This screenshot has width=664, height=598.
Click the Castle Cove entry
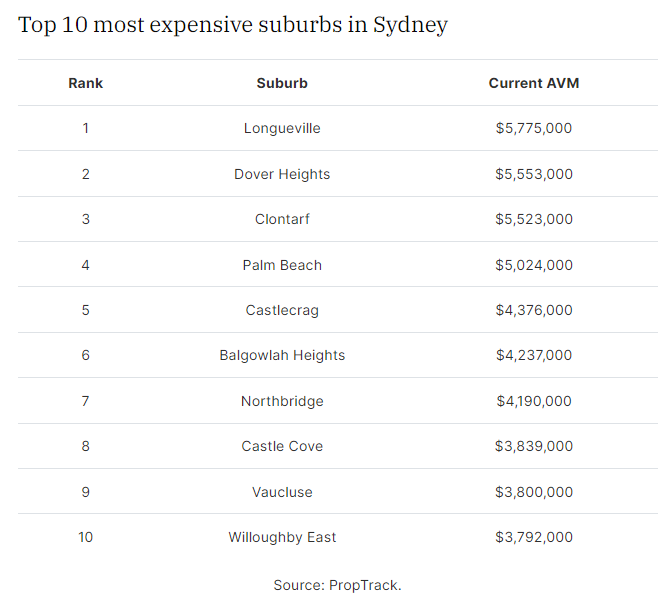(x=282, y=446)
